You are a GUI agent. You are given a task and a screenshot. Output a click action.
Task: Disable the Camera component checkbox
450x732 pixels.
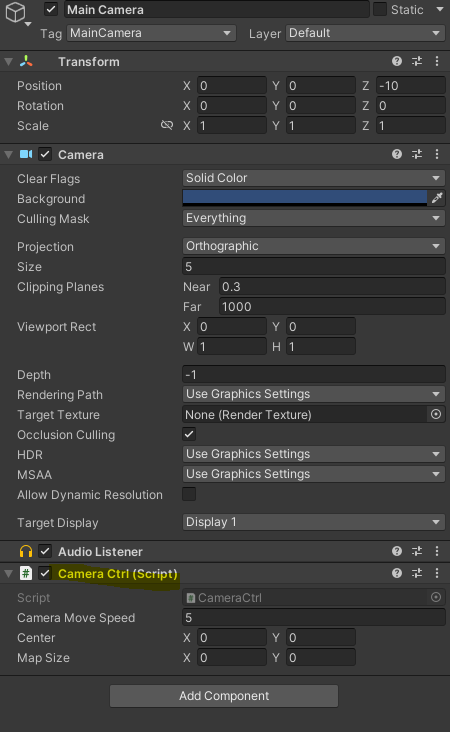(x=45, y=154)
